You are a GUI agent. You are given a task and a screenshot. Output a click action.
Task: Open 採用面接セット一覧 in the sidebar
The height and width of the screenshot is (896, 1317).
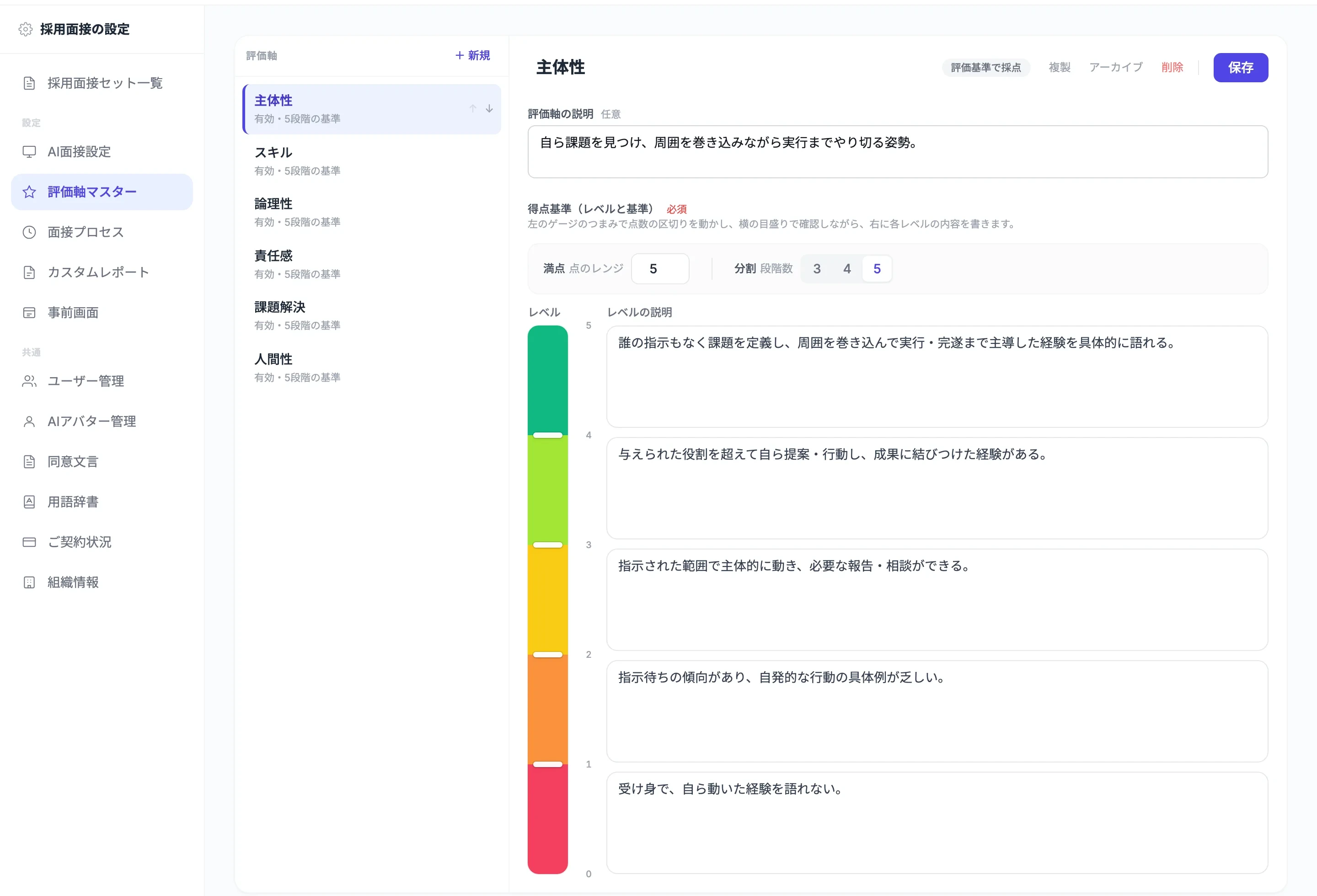coord(102,83)
